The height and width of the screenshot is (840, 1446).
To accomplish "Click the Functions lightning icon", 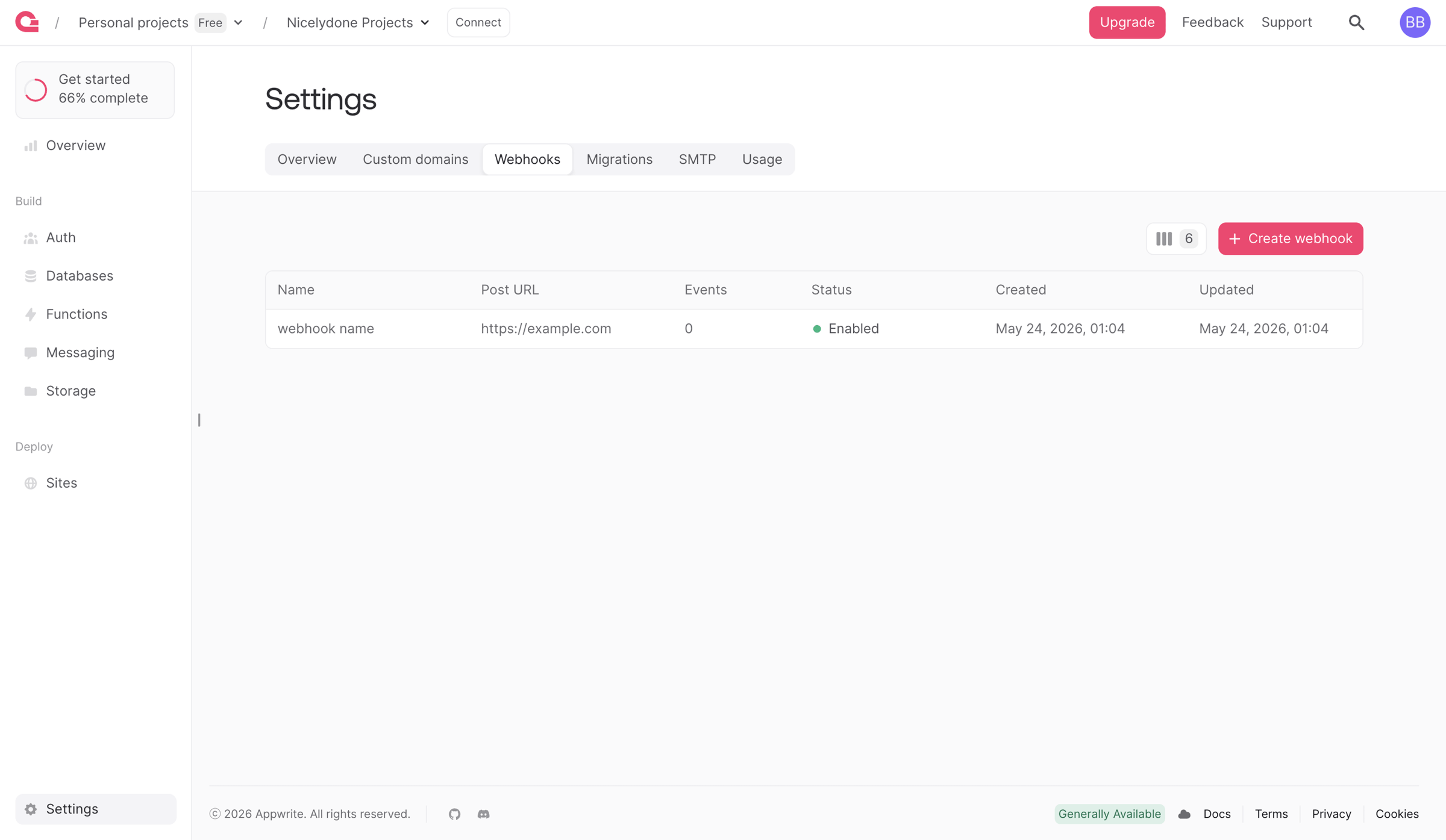I will pos(31,314).
